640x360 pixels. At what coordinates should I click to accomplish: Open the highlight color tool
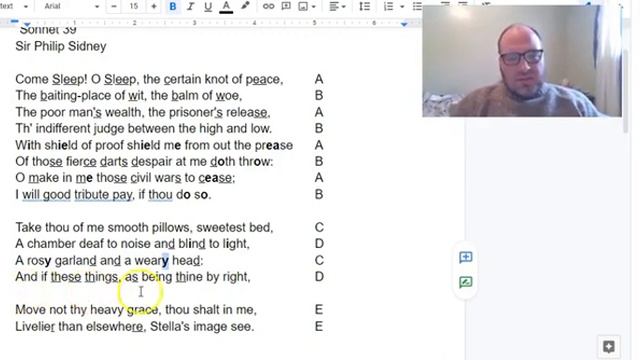pyautogui.click(x=245, y=6)
